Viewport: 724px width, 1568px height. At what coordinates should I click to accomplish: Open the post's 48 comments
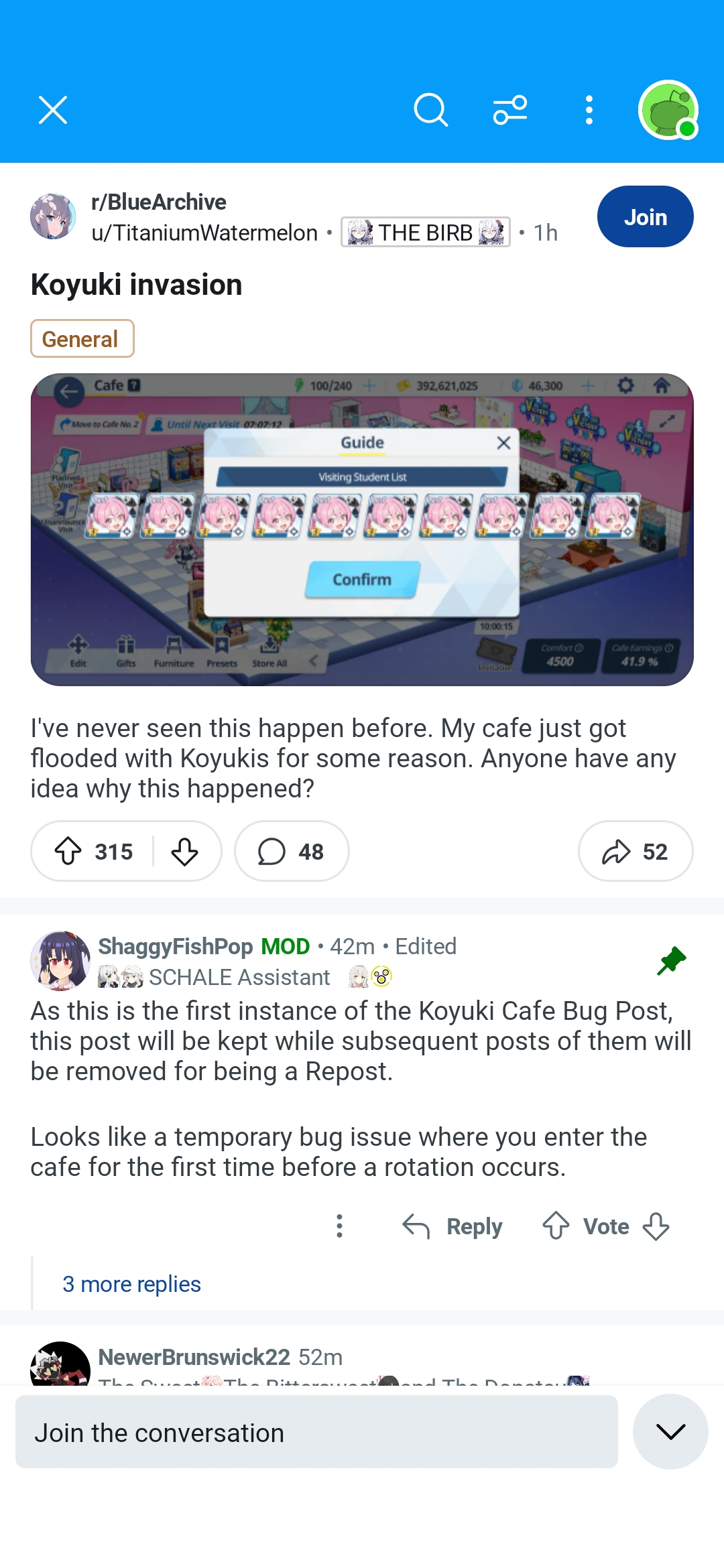(292, 852)
